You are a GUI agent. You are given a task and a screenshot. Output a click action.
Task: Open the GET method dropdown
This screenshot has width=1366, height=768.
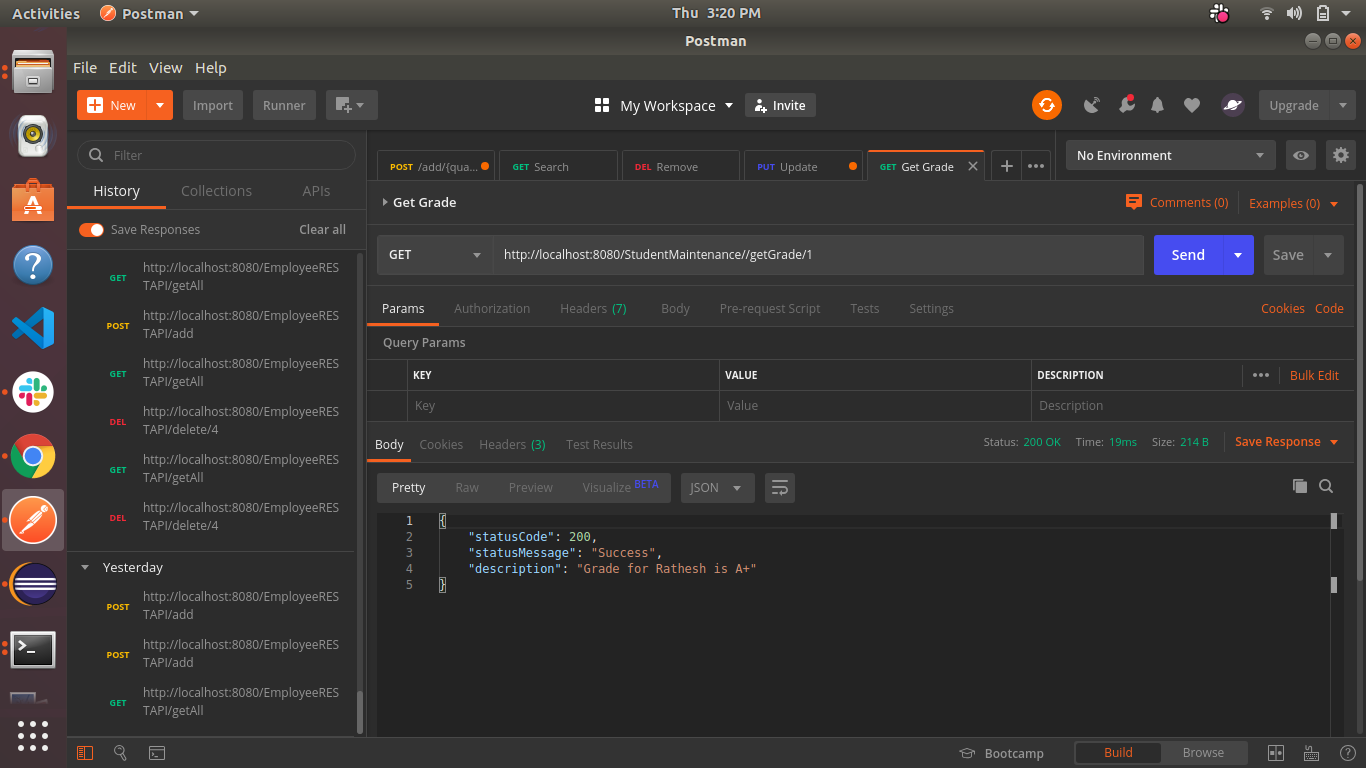click(435, 255)
